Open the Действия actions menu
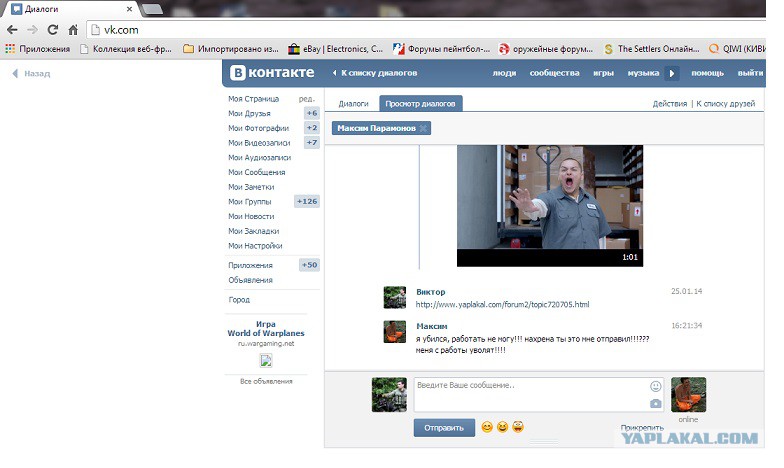The image size is (784, 468). 670,104
